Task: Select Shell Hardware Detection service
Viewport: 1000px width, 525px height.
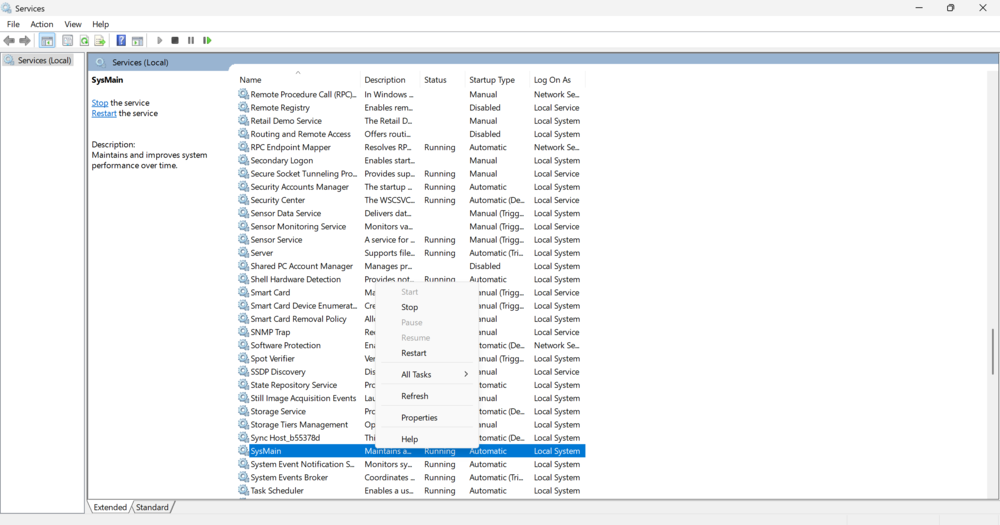Action: 410,279
